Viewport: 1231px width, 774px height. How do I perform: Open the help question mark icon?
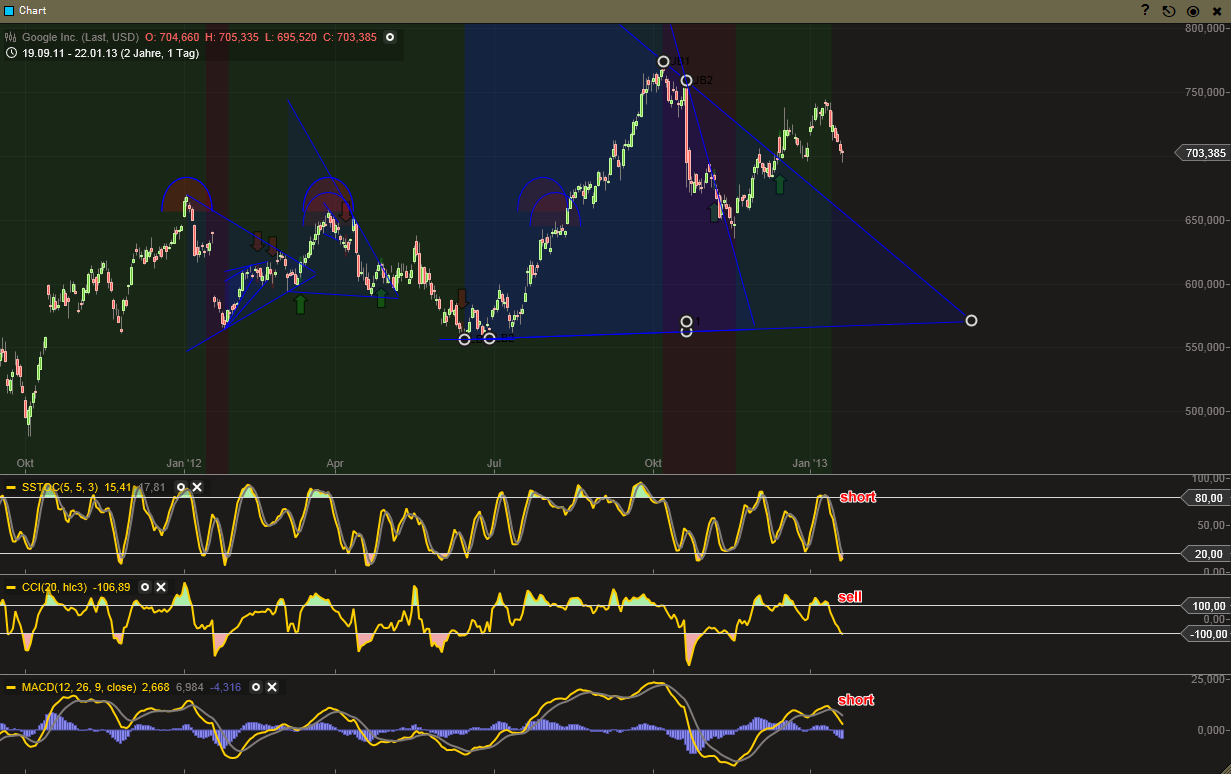tap(1145, 10)
